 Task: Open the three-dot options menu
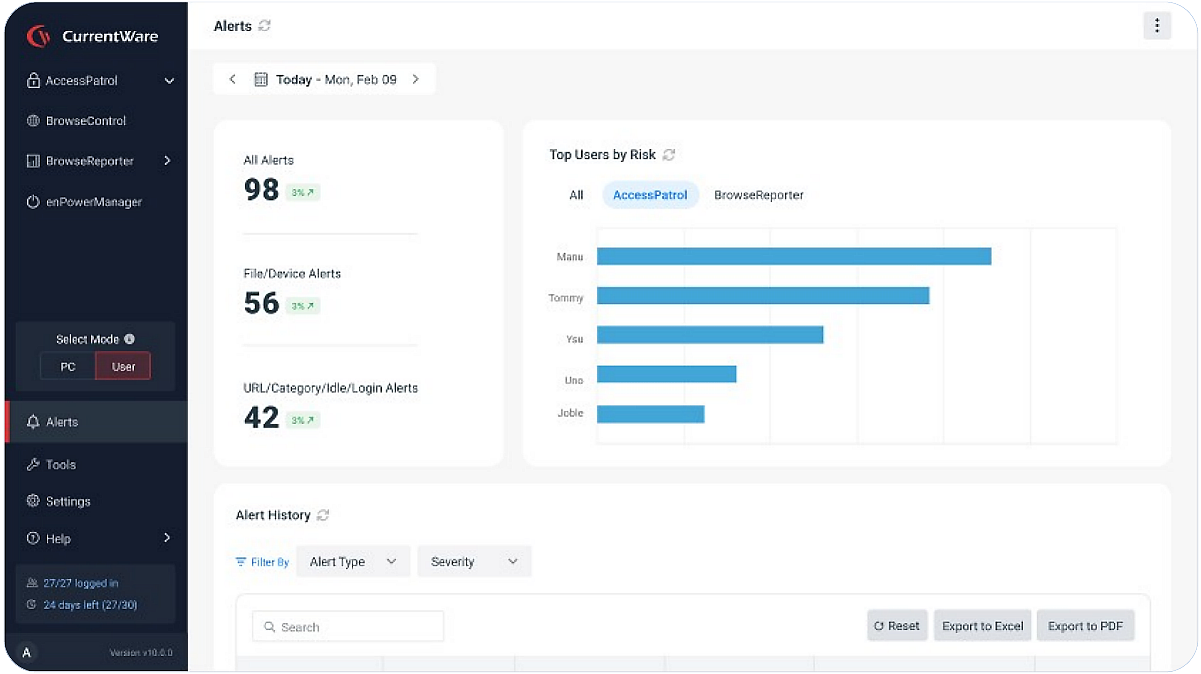1157,26
